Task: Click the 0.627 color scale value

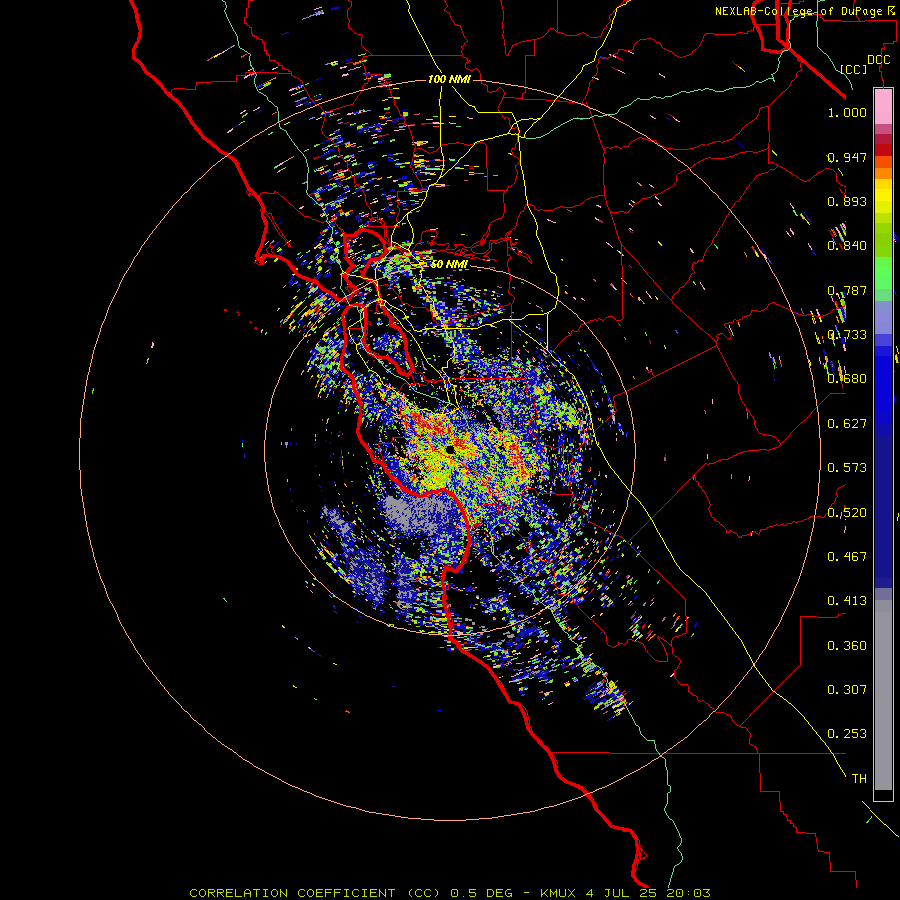Action: (x=847, y=424)
